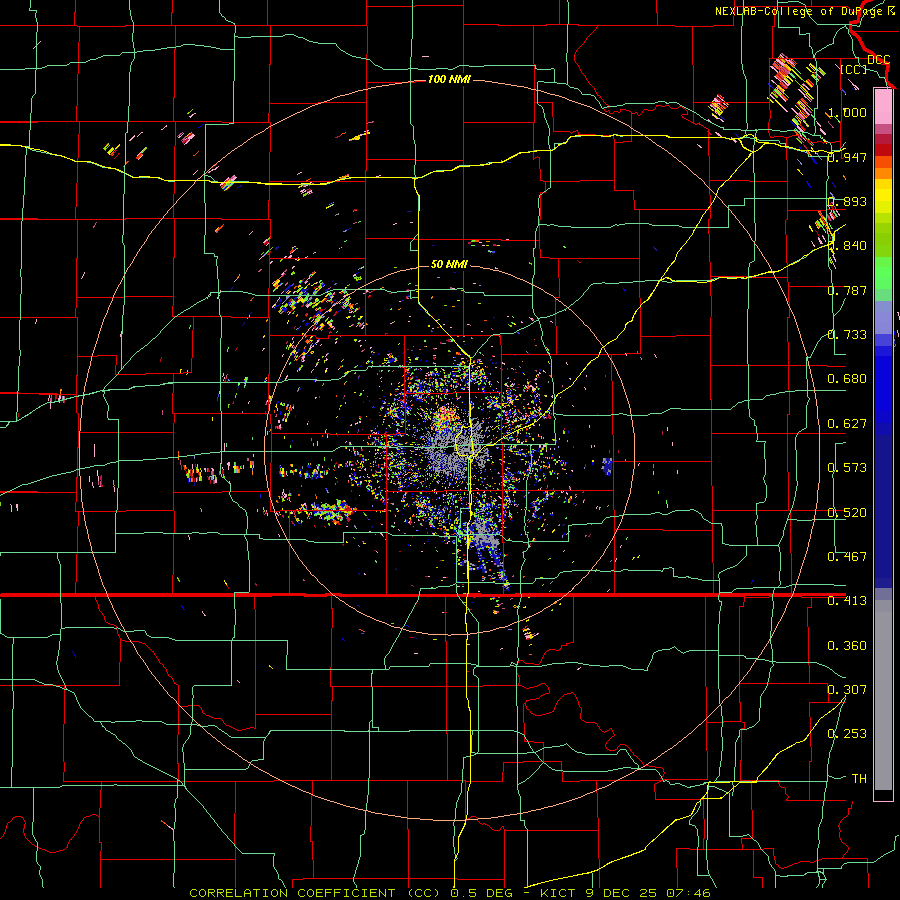Click the gray segment of the color bar

pyautogui.click(x=883, y=695)
